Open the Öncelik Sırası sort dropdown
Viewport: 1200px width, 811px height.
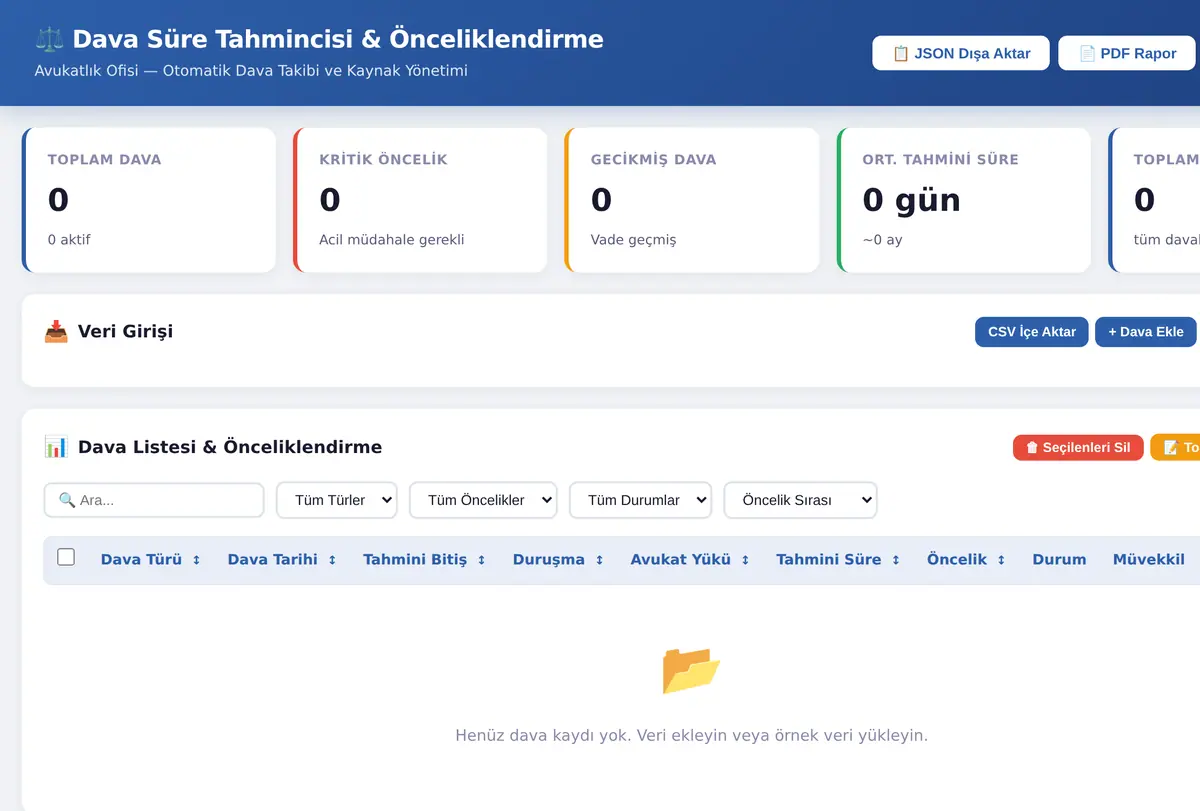(800, 500)
